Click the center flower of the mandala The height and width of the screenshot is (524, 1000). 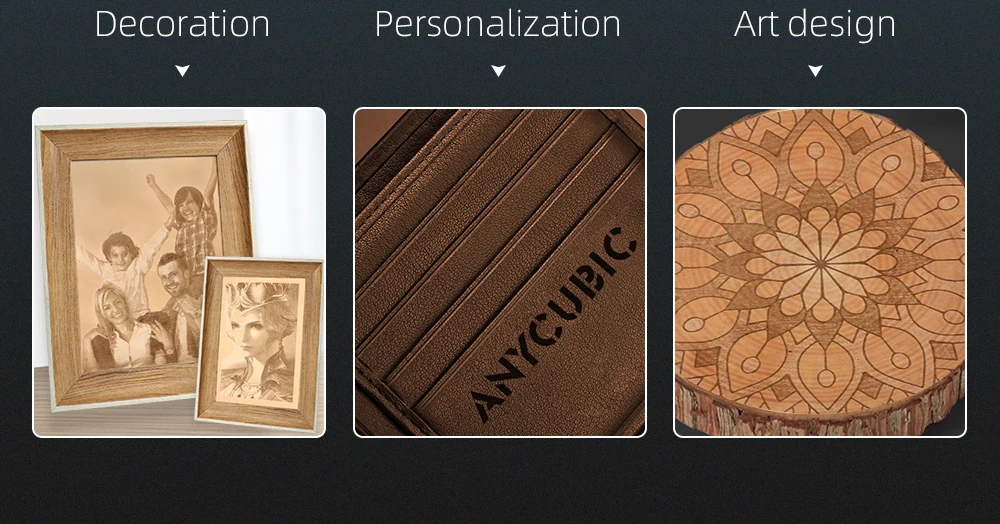pyautogui.click(x=820, y=262)
